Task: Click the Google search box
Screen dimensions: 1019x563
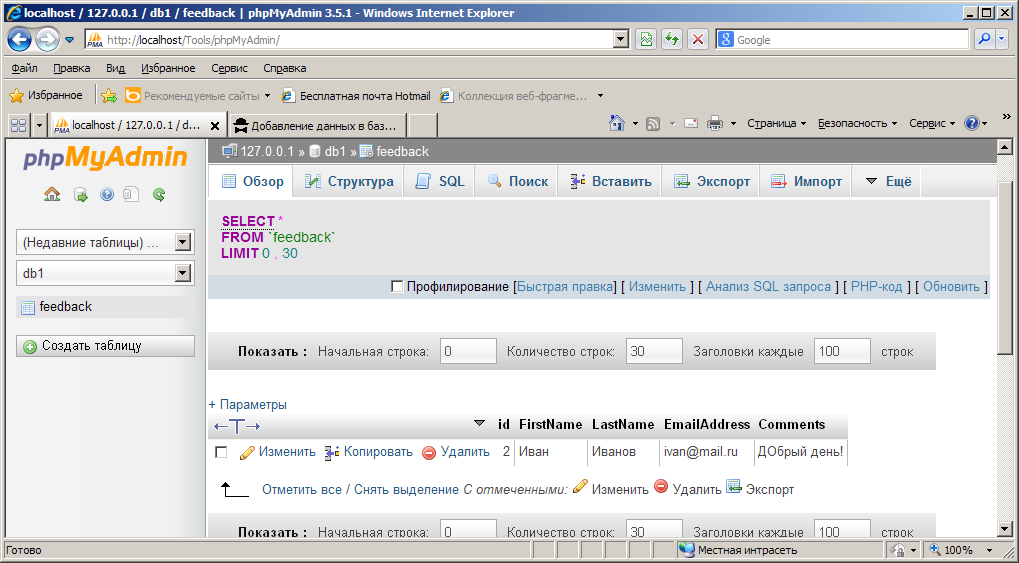Action: tap(842, 40)
